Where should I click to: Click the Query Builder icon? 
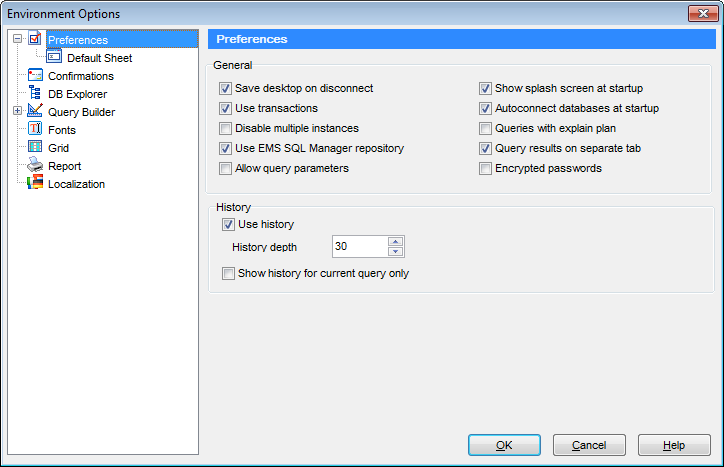pos(35,112)
